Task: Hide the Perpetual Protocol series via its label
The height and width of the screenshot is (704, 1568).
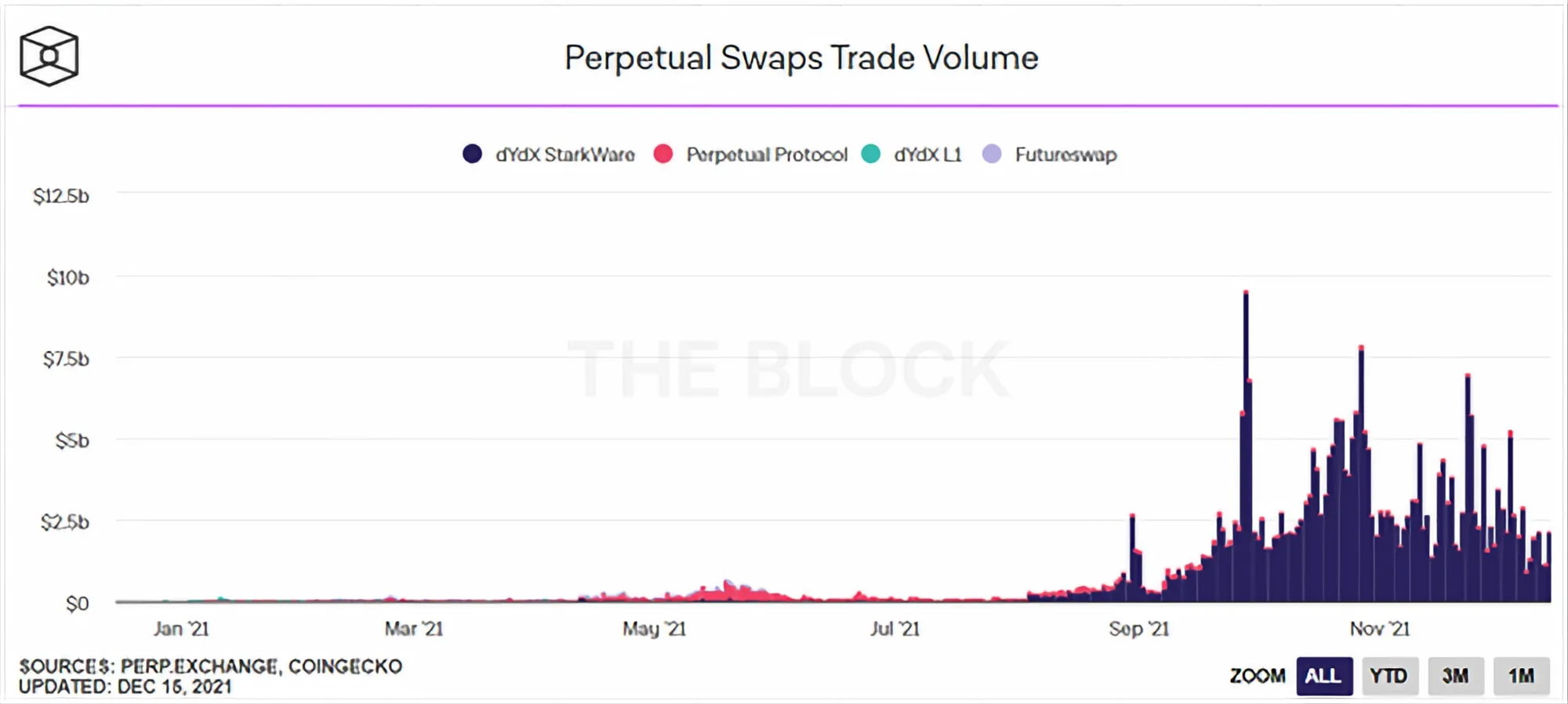Action: (767, 154)
